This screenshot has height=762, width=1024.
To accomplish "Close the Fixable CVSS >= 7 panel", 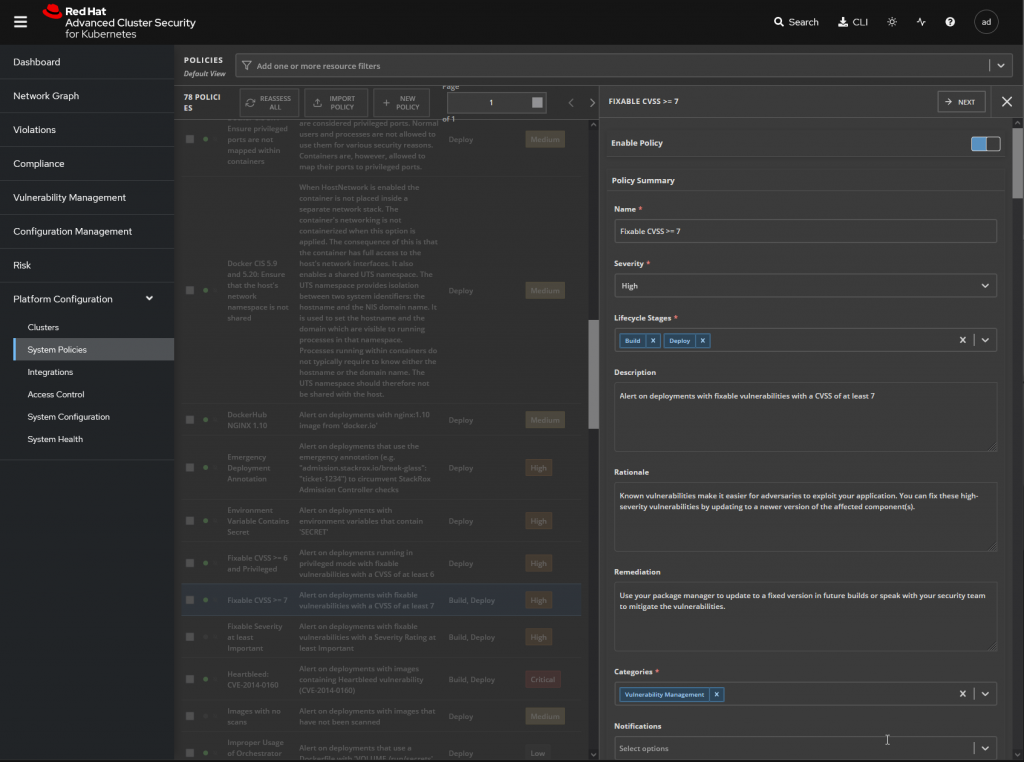I will (x=1006, y=102).
